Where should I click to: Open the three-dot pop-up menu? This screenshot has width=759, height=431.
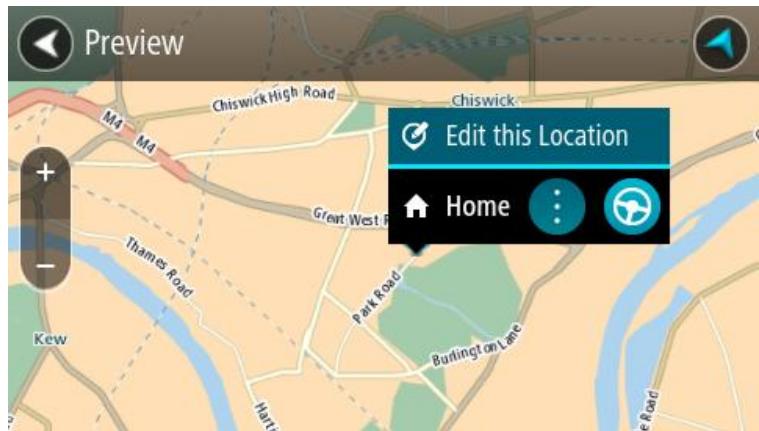click(x=557, y=207)
